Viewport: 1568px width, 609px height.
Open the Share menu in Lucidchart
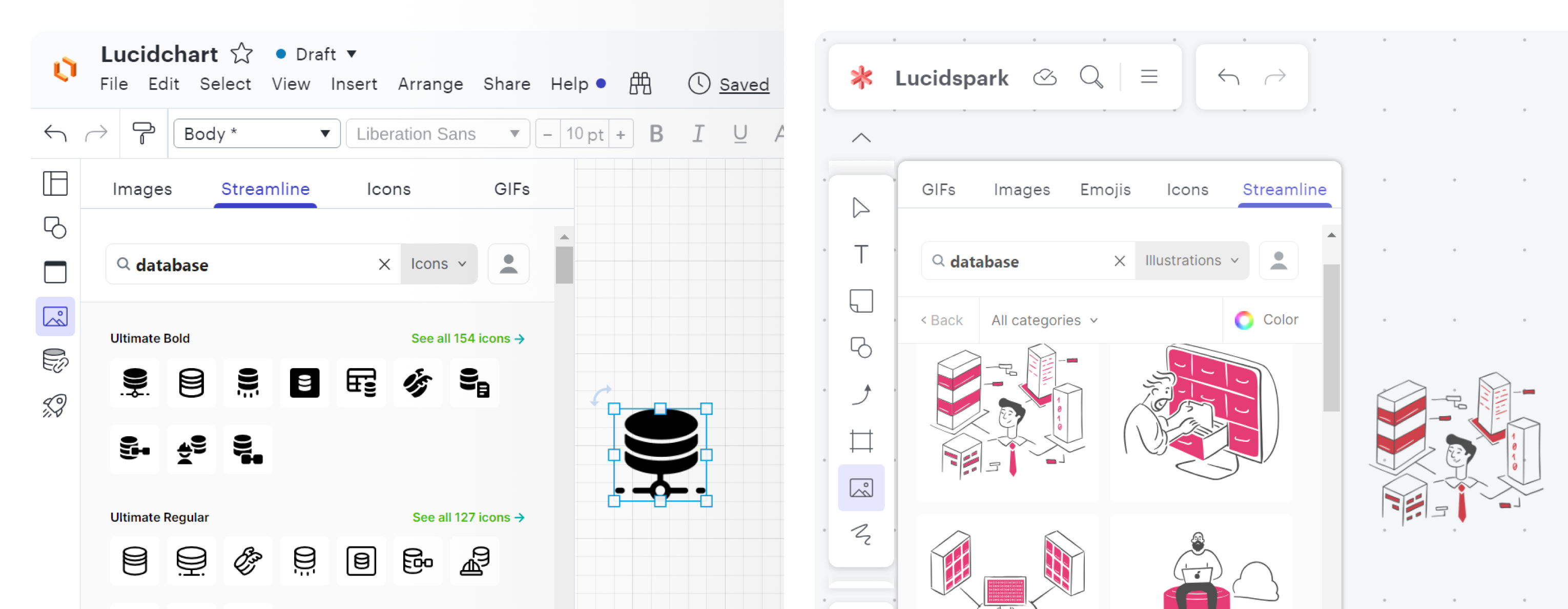pyautogui.click(x=506, y=84)
